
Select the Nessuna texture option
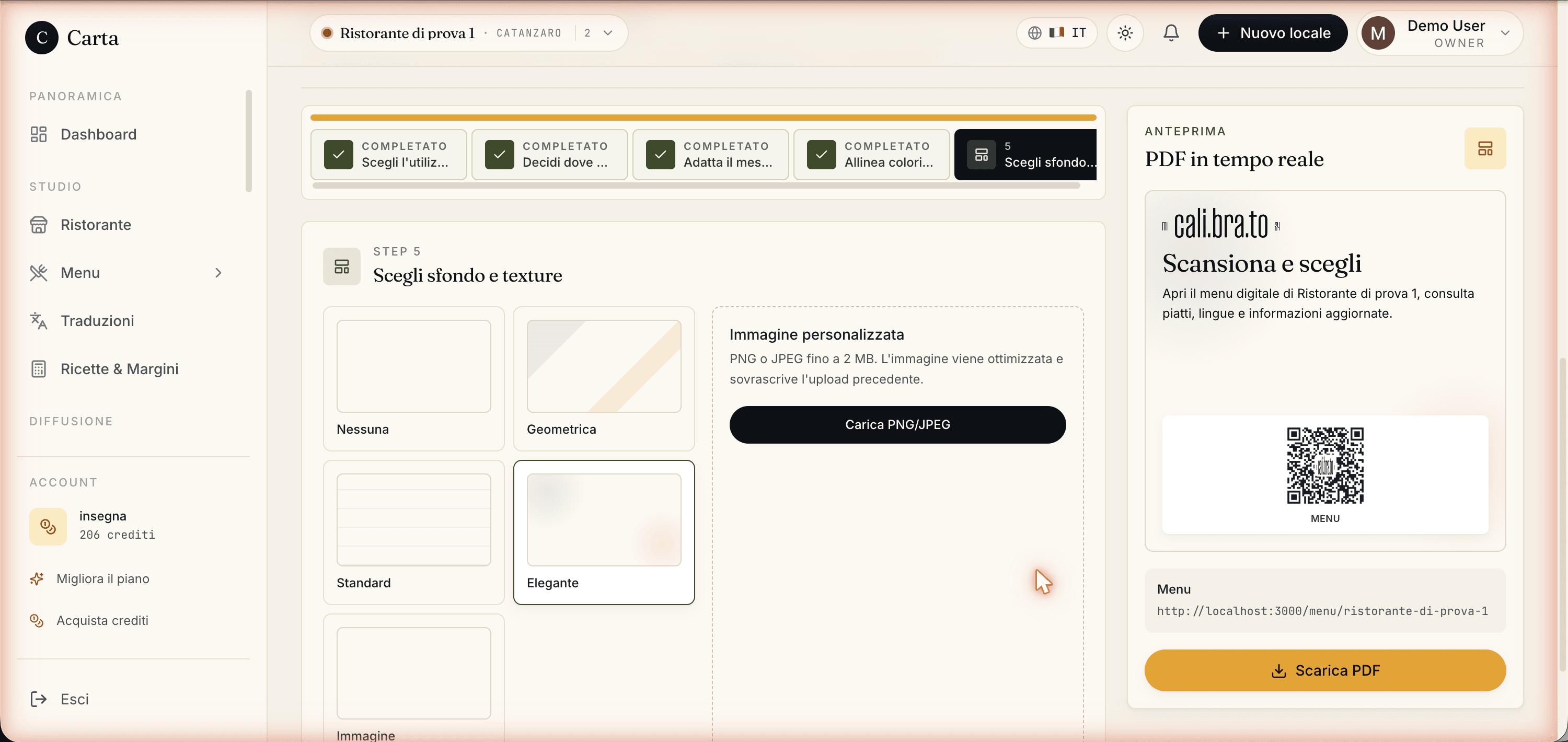coord(414,379)
